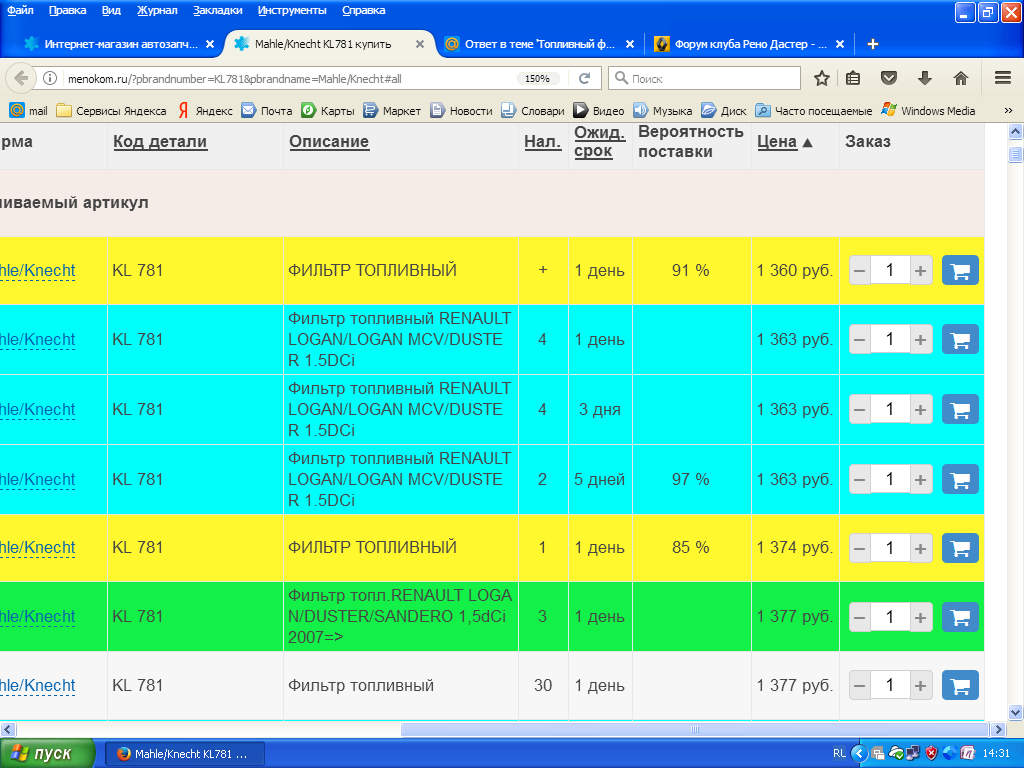The width and height of the screenshot is (1024, 768).
Task: Increase quantity for the 1 374 руб. row
Action: point(920,548)
